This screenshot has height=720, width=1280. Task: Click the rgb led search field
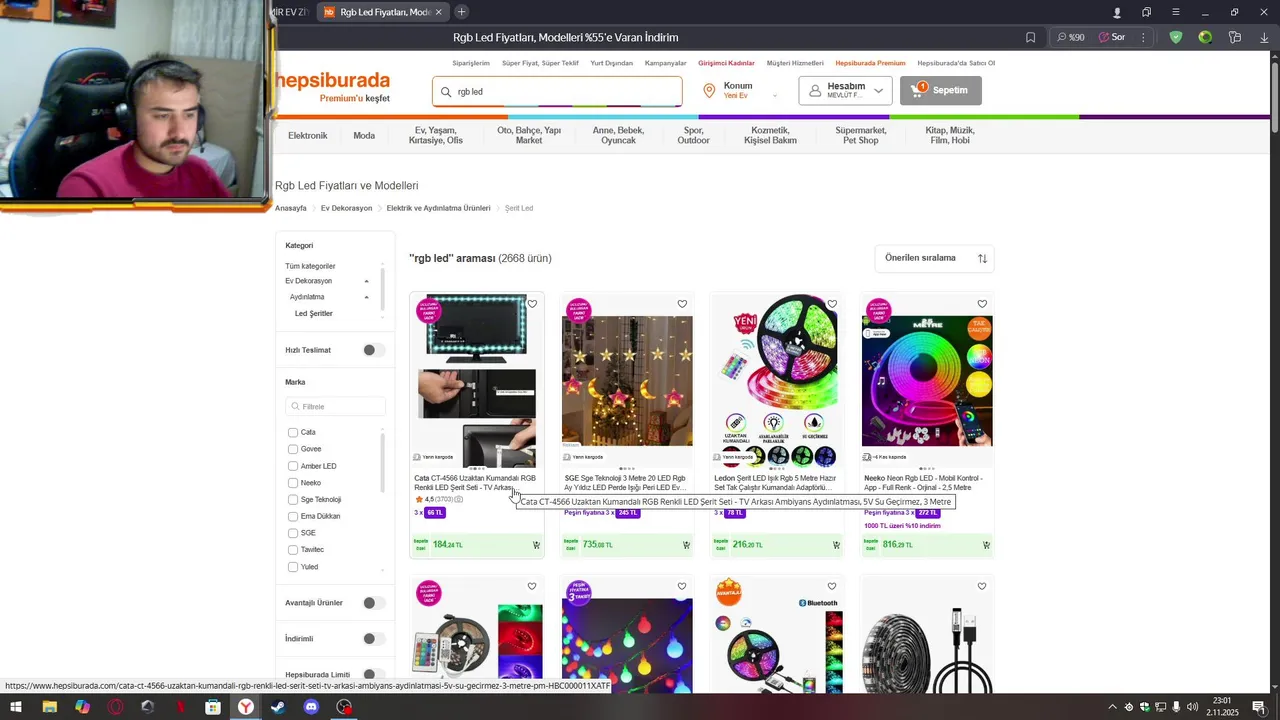[x=558, y=91]
